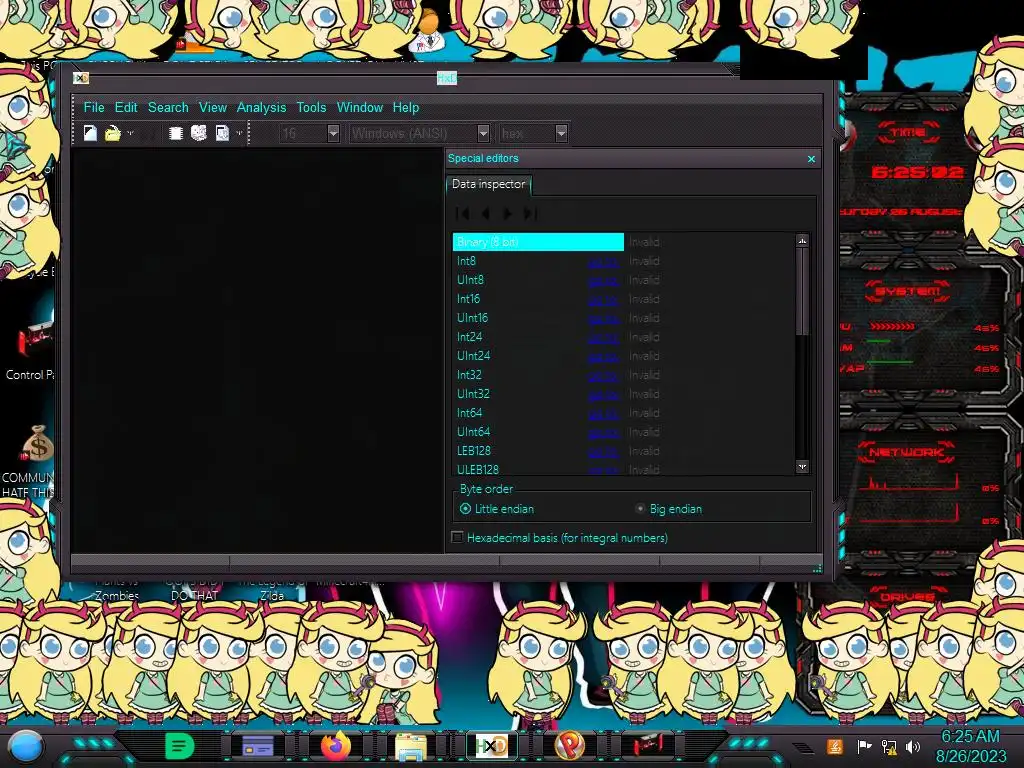Open the Help menu

[406, 107]
